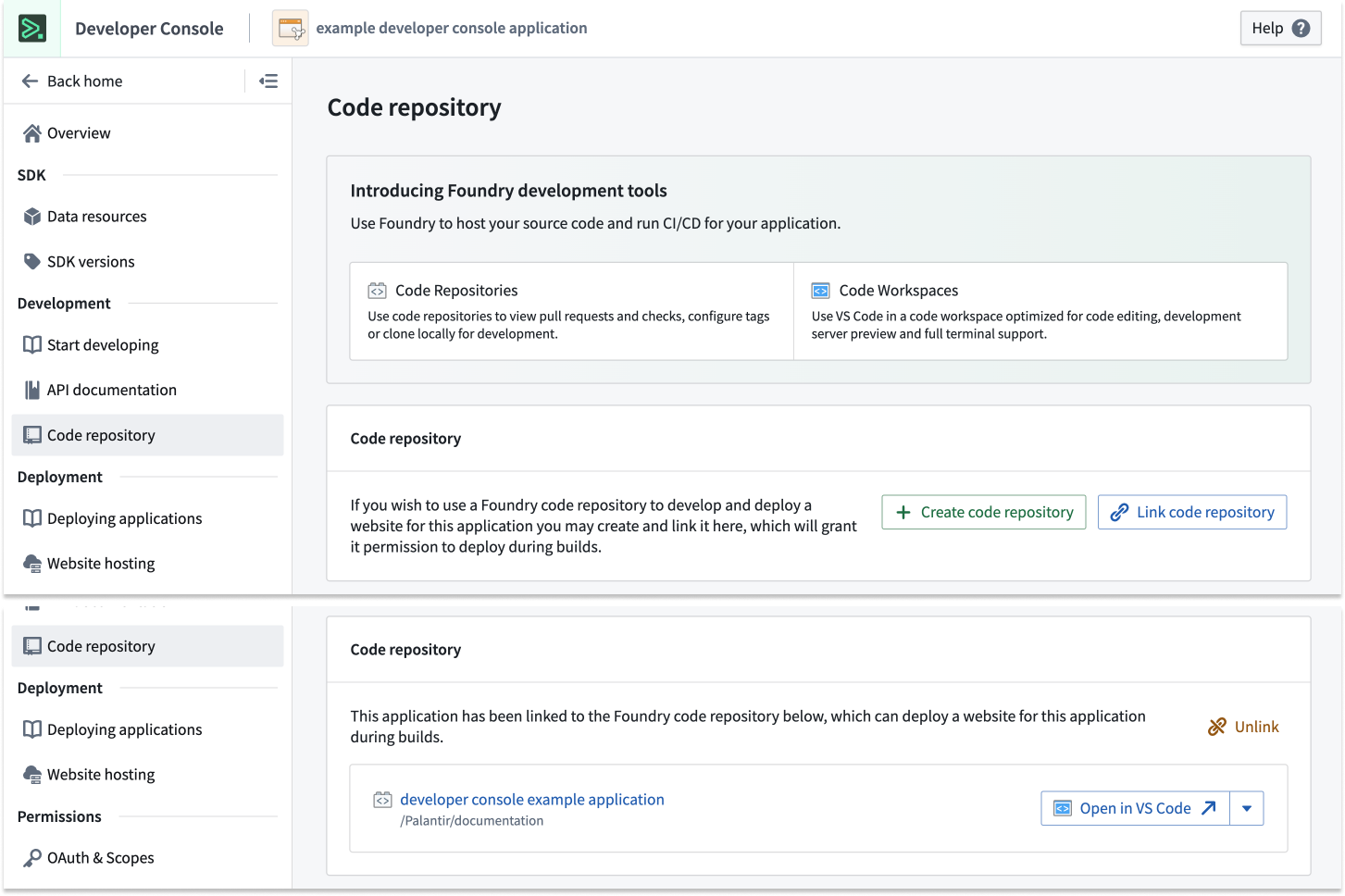Click lower Code repository sidebar icon
1345x896 pixels.
click(32, 646)
